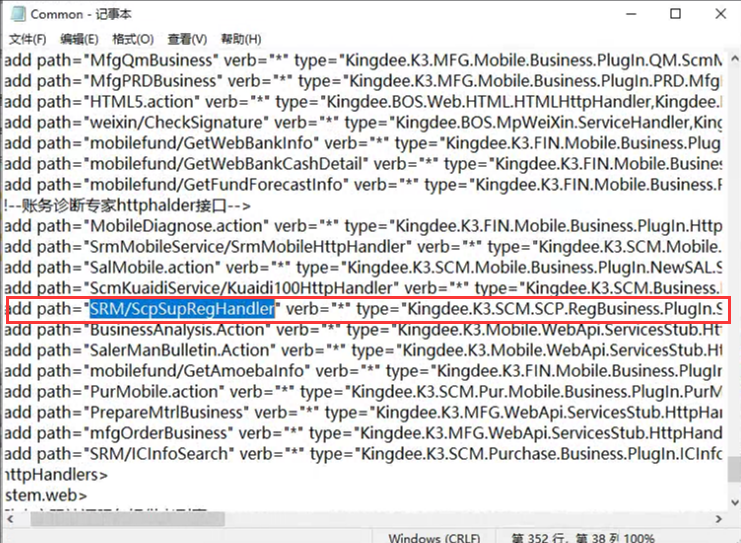Click the mobilefund/GetWebBankInfo path text
This screenshot has width=741, height=543.
coord(201,143)
